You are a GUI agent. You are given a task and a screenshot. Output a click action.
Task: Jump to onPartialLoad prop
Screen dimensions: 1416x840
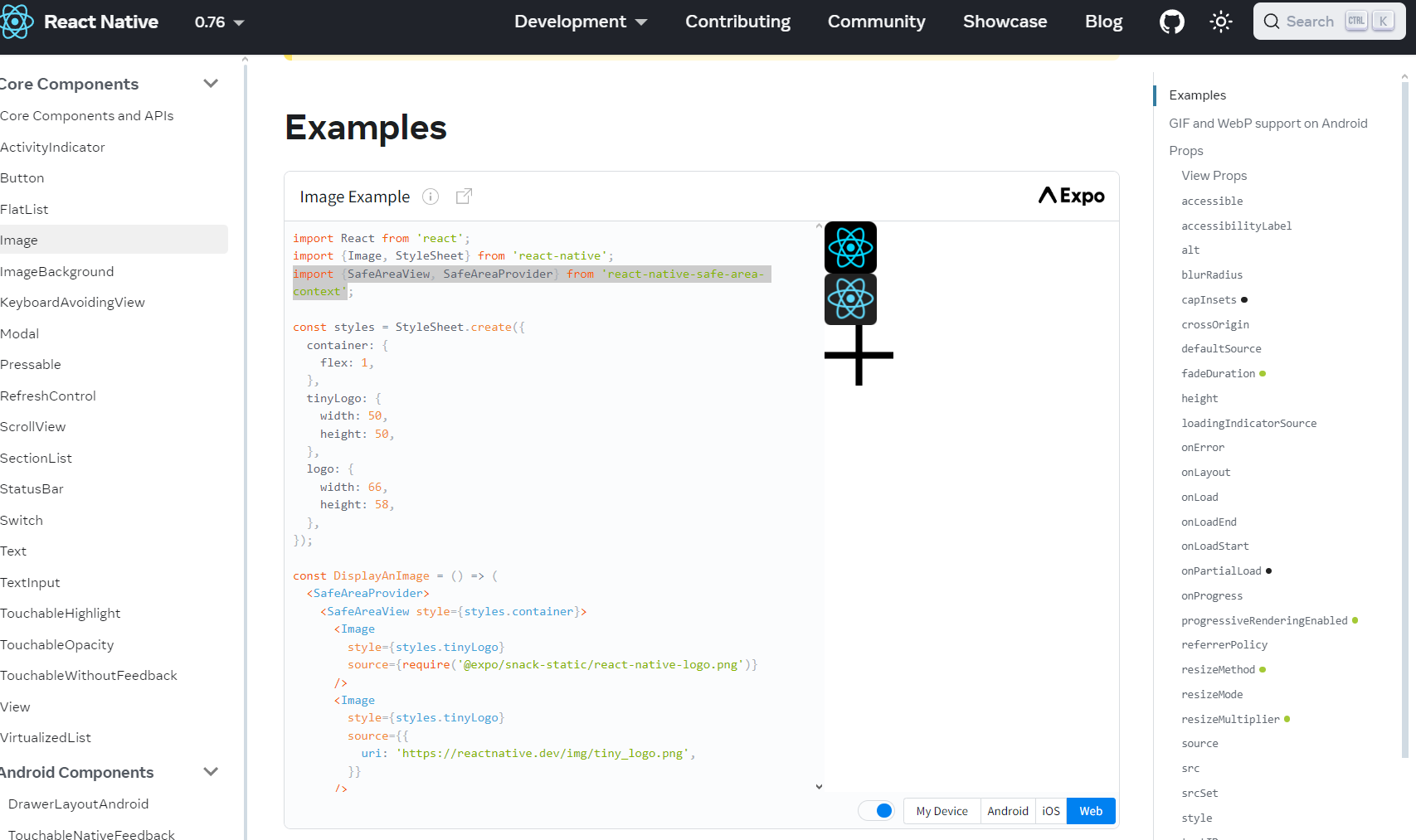tap(1221, 571)
